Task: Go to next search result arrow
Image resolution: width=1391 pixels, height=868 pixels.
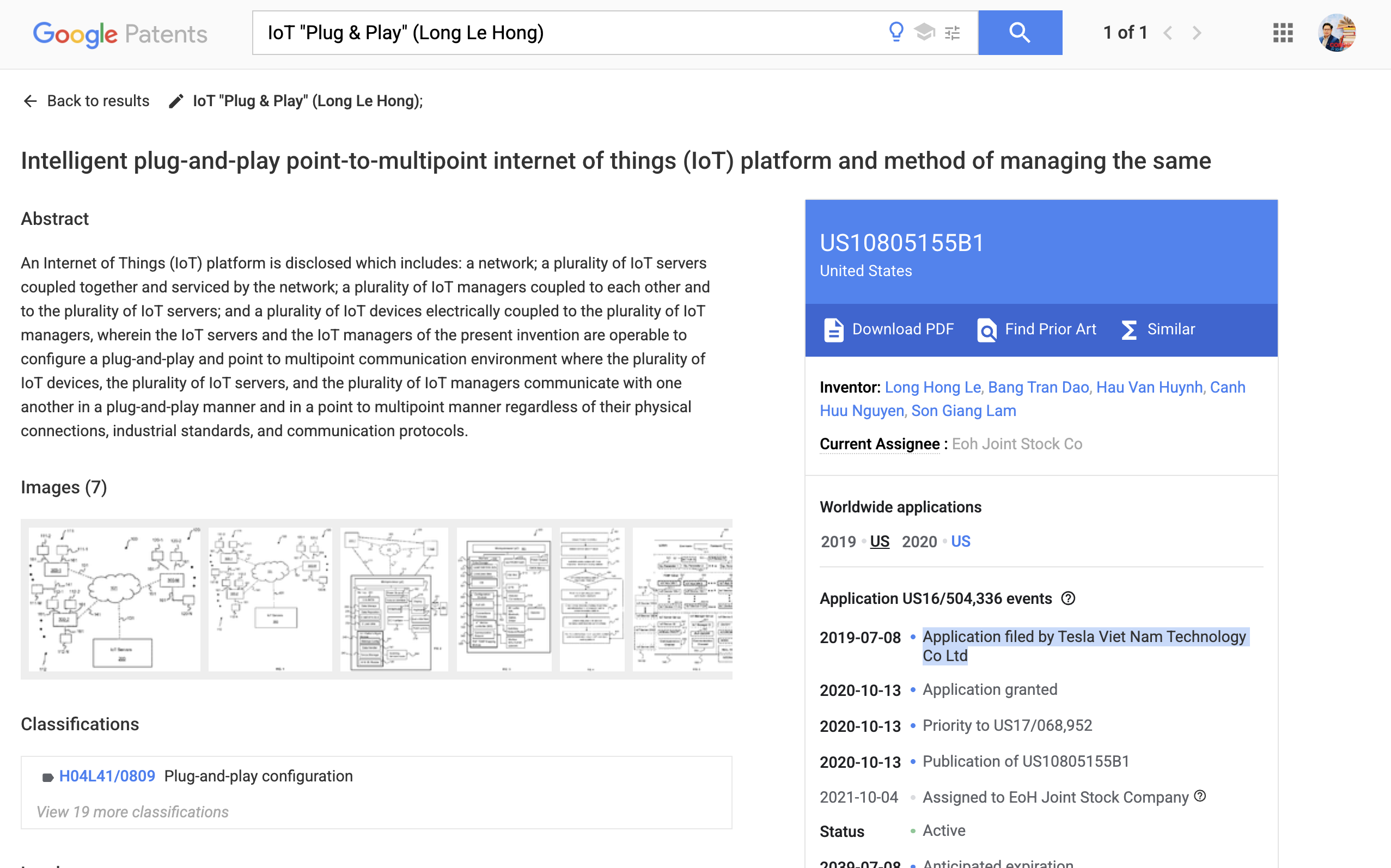Action: pyautogui.click(x=1197, y=33)
